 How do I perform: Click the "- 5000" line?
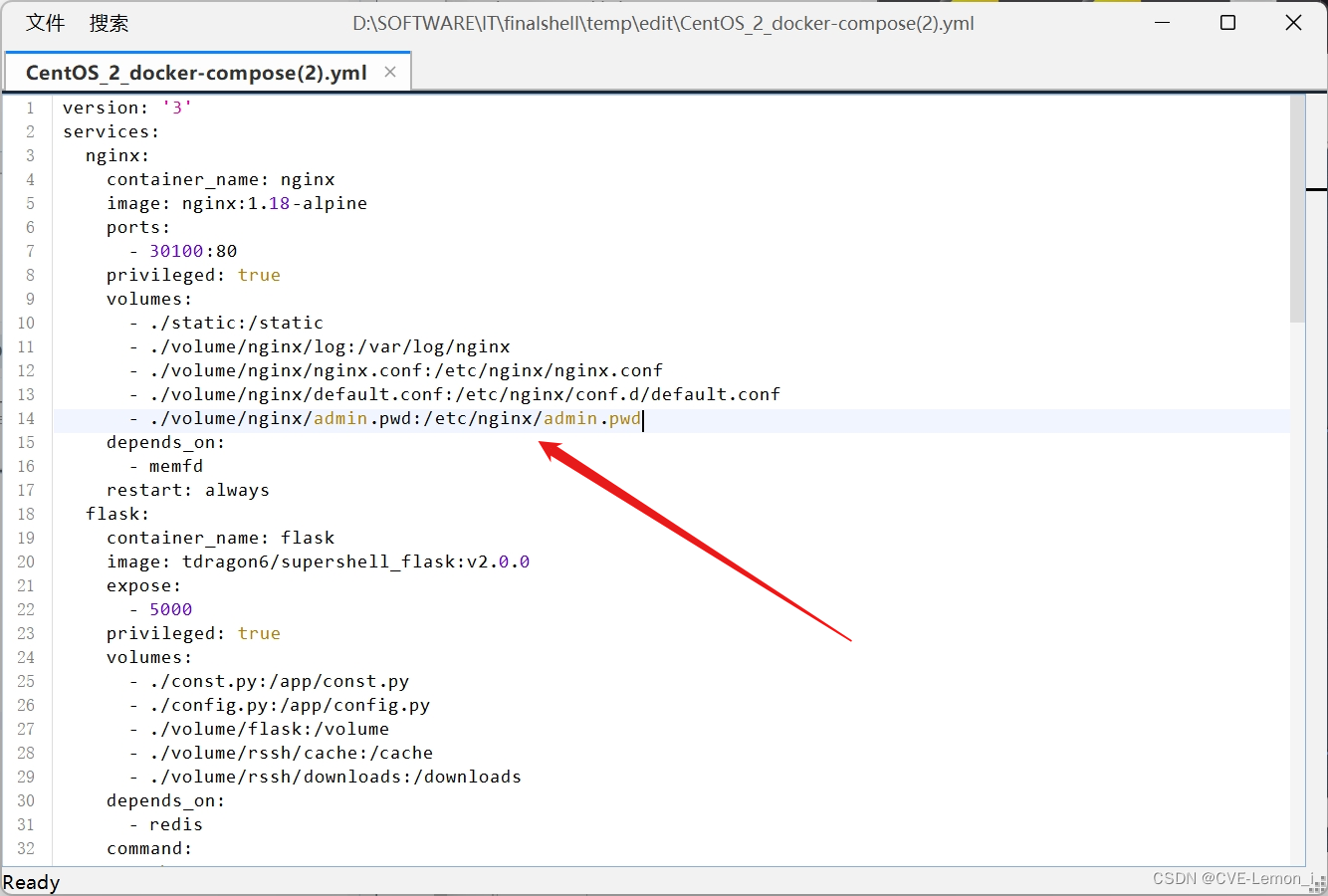[x=161, y=609]
